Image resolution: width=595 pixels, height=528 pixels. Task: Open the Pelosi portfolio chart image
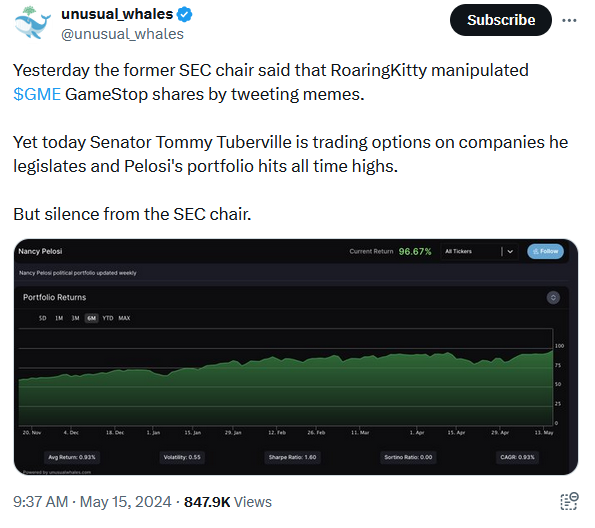pyautogui.click(x=296, y=357)
